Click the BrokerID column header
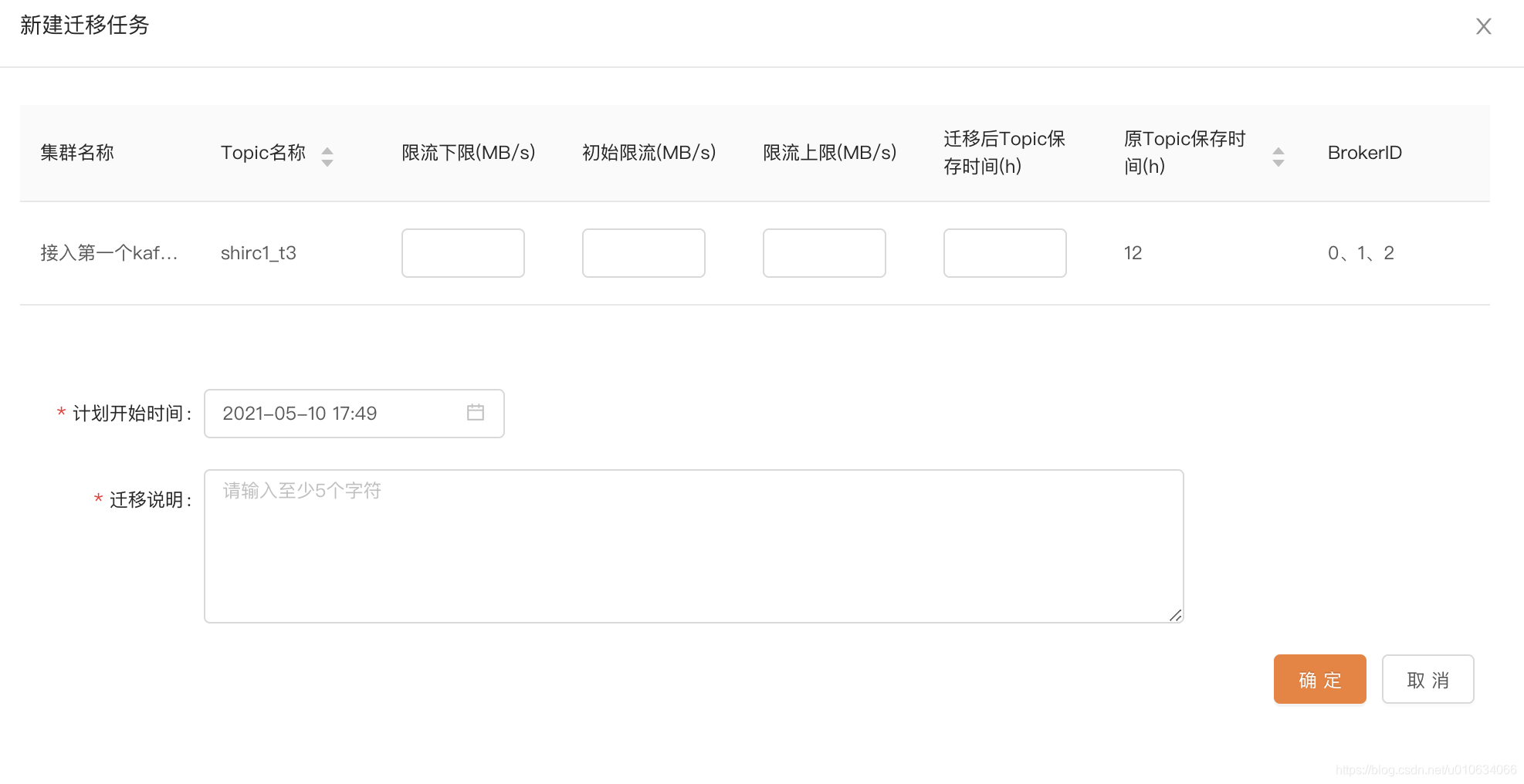This screenshot has height=784, width=1524. point(1365,153)
